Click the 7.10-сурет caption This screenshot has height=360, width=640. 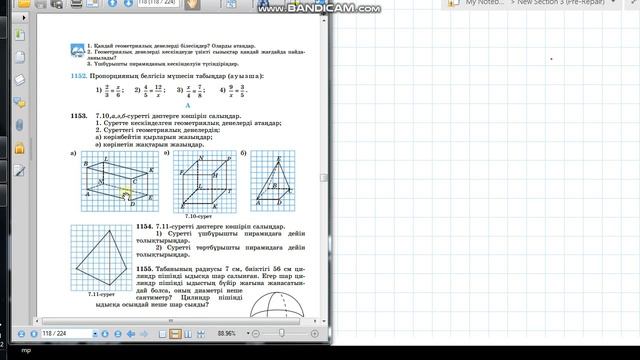point(198,216)
